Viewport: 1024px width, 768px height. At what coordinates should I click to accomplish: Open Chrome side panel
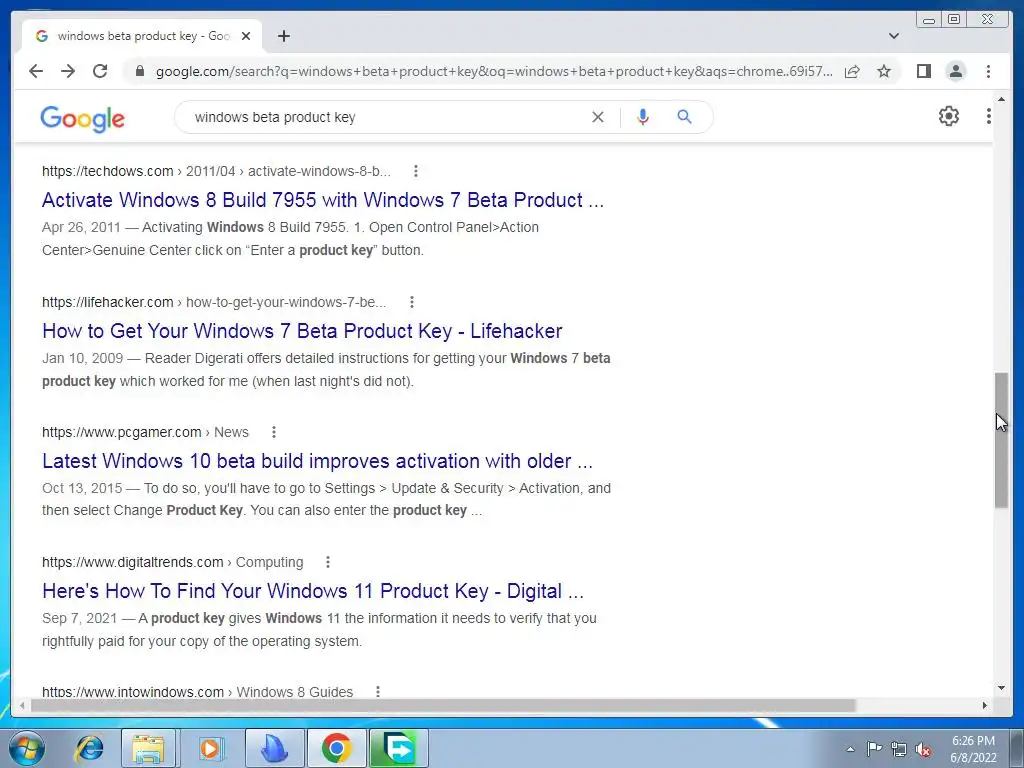pos(923,71)
